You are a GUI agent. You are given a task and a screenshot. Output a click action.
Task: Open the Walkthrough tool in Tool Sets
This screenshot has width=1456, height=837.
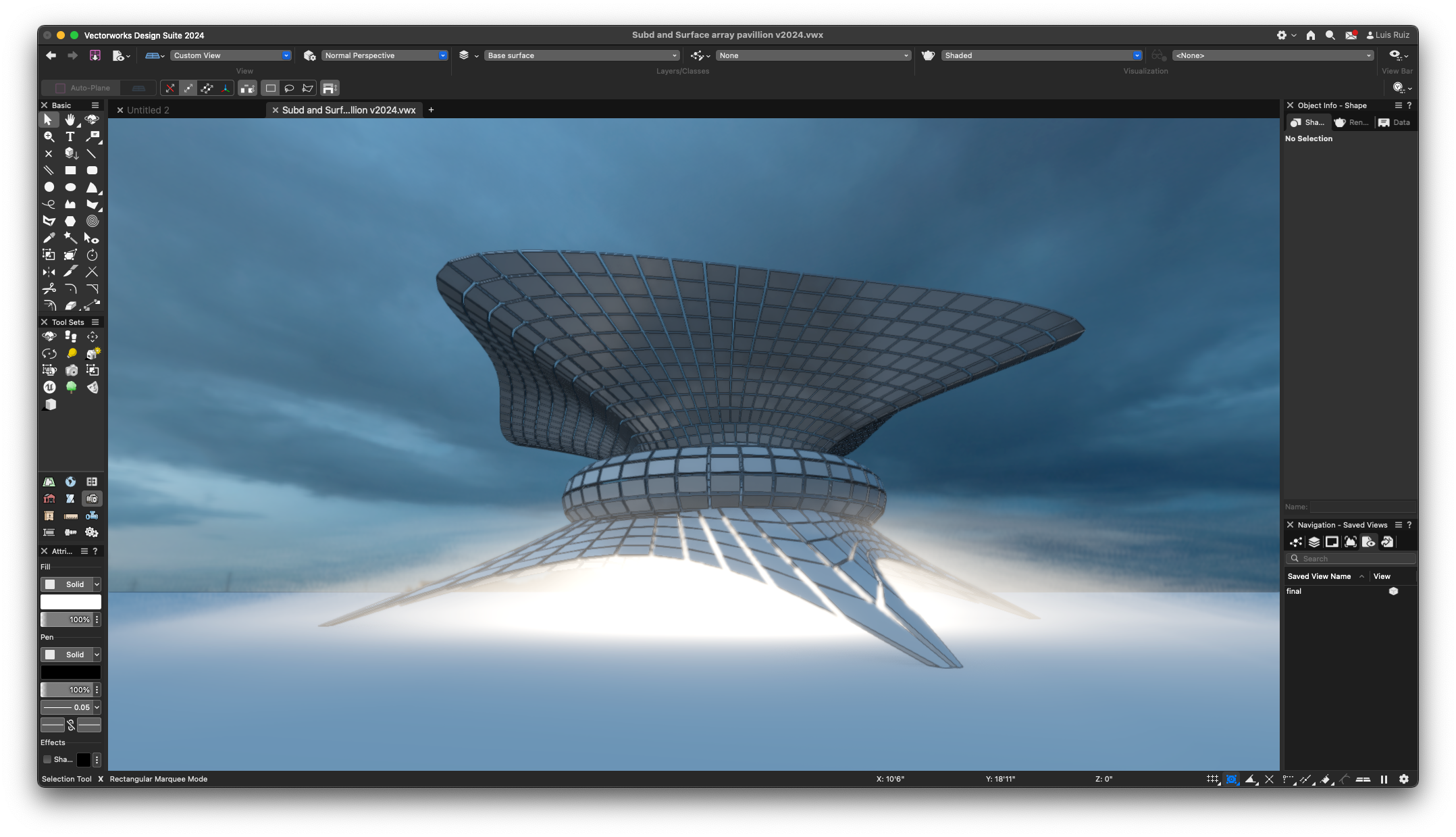pyautogui.click(x=71, y=336)
